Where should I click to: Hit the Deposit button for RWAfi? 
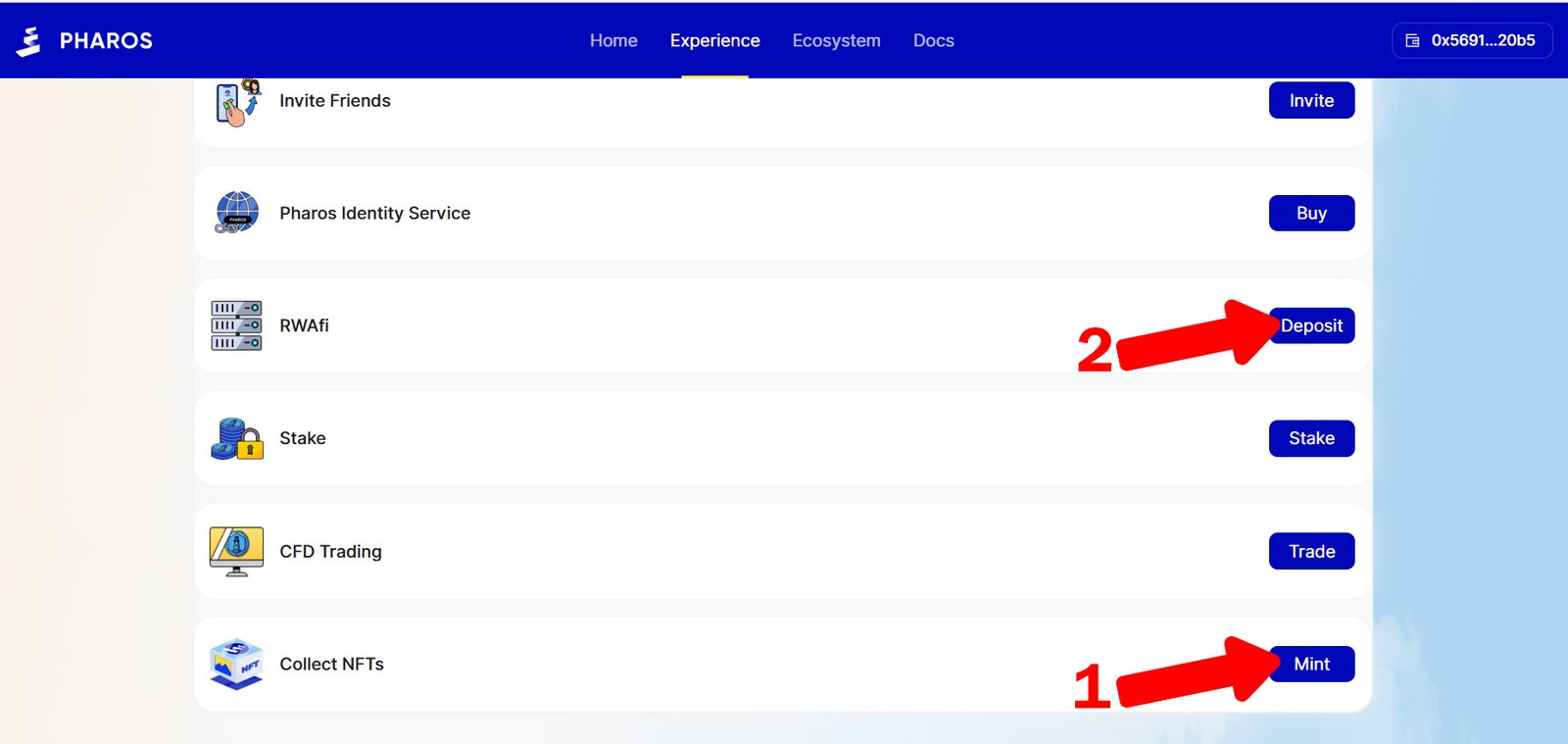point(1313,325)
